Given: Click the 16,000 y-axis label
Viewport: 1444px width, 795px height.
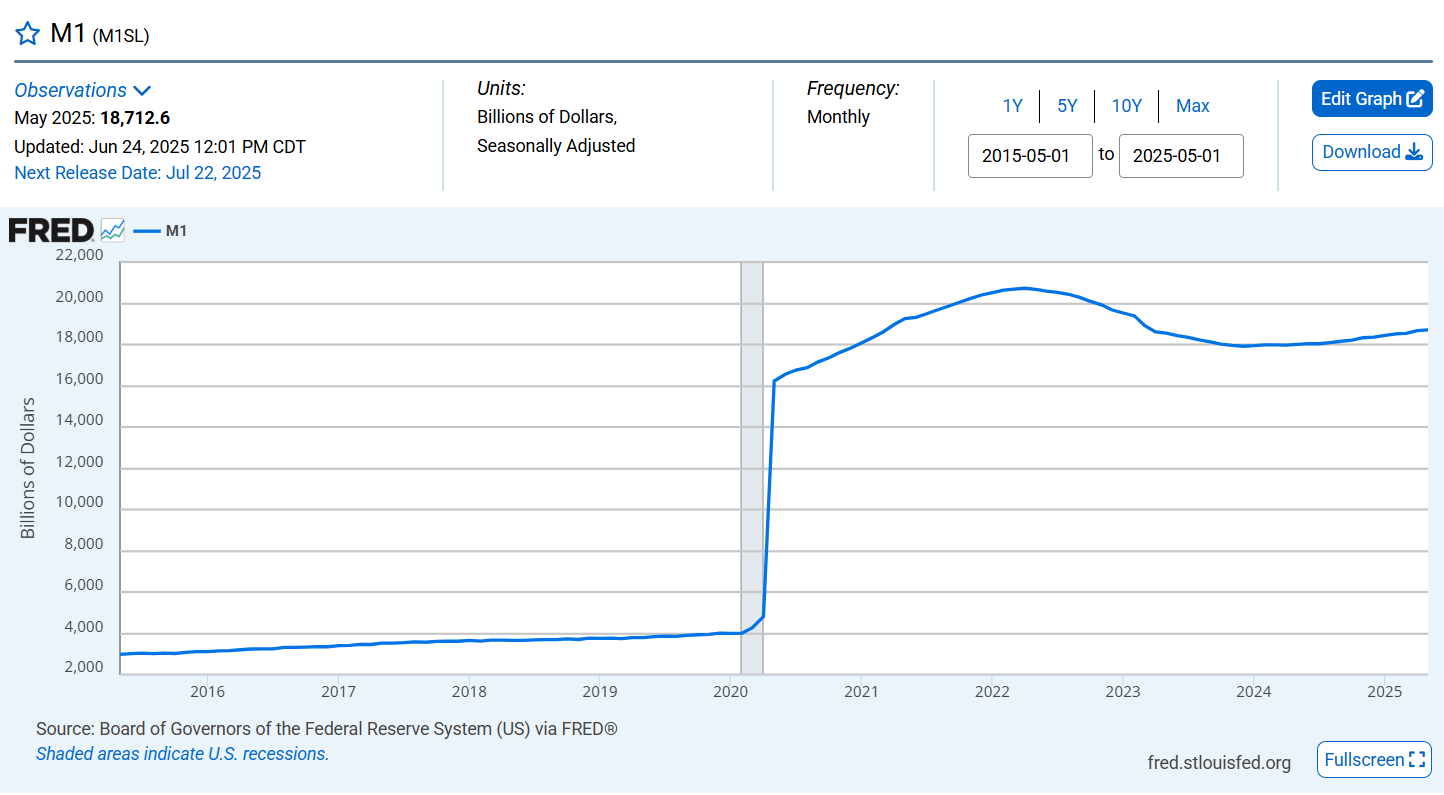Looking at the screenshot, I should pyautogui.click(x=77, y=379).
